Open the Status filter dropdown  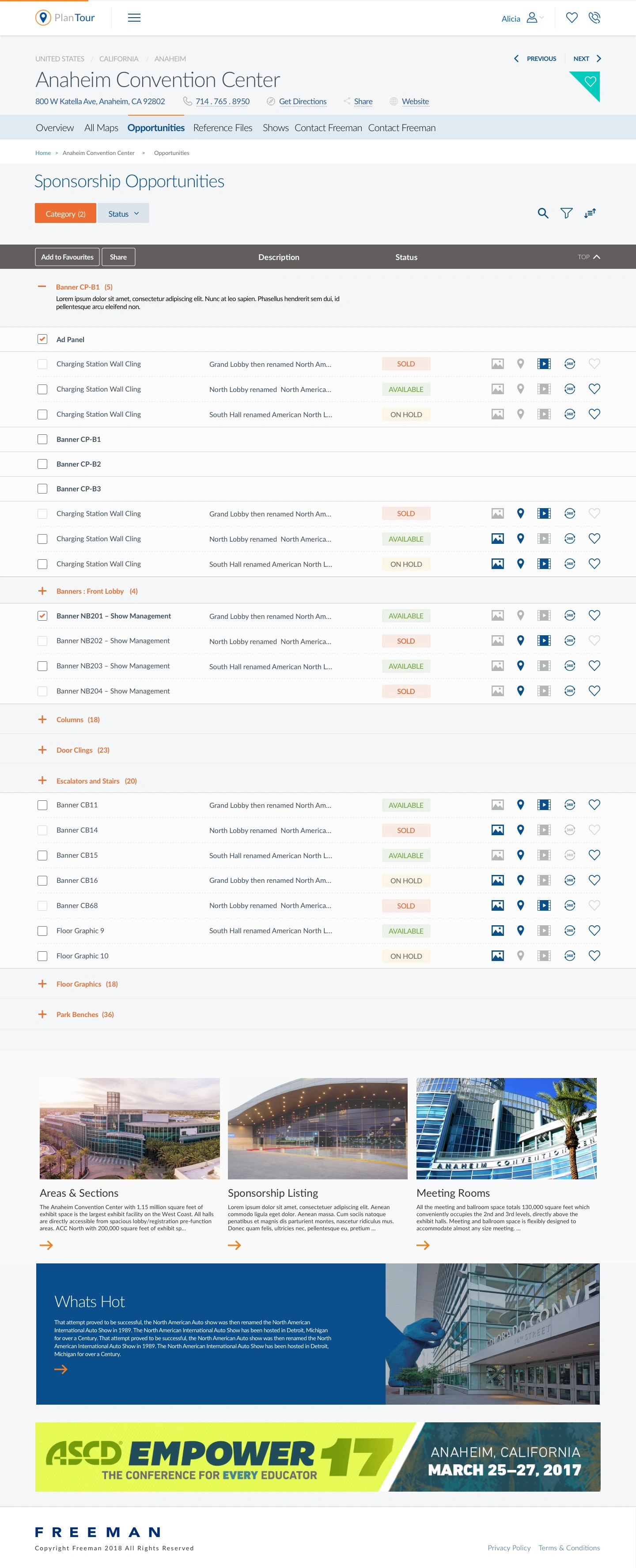123,213
